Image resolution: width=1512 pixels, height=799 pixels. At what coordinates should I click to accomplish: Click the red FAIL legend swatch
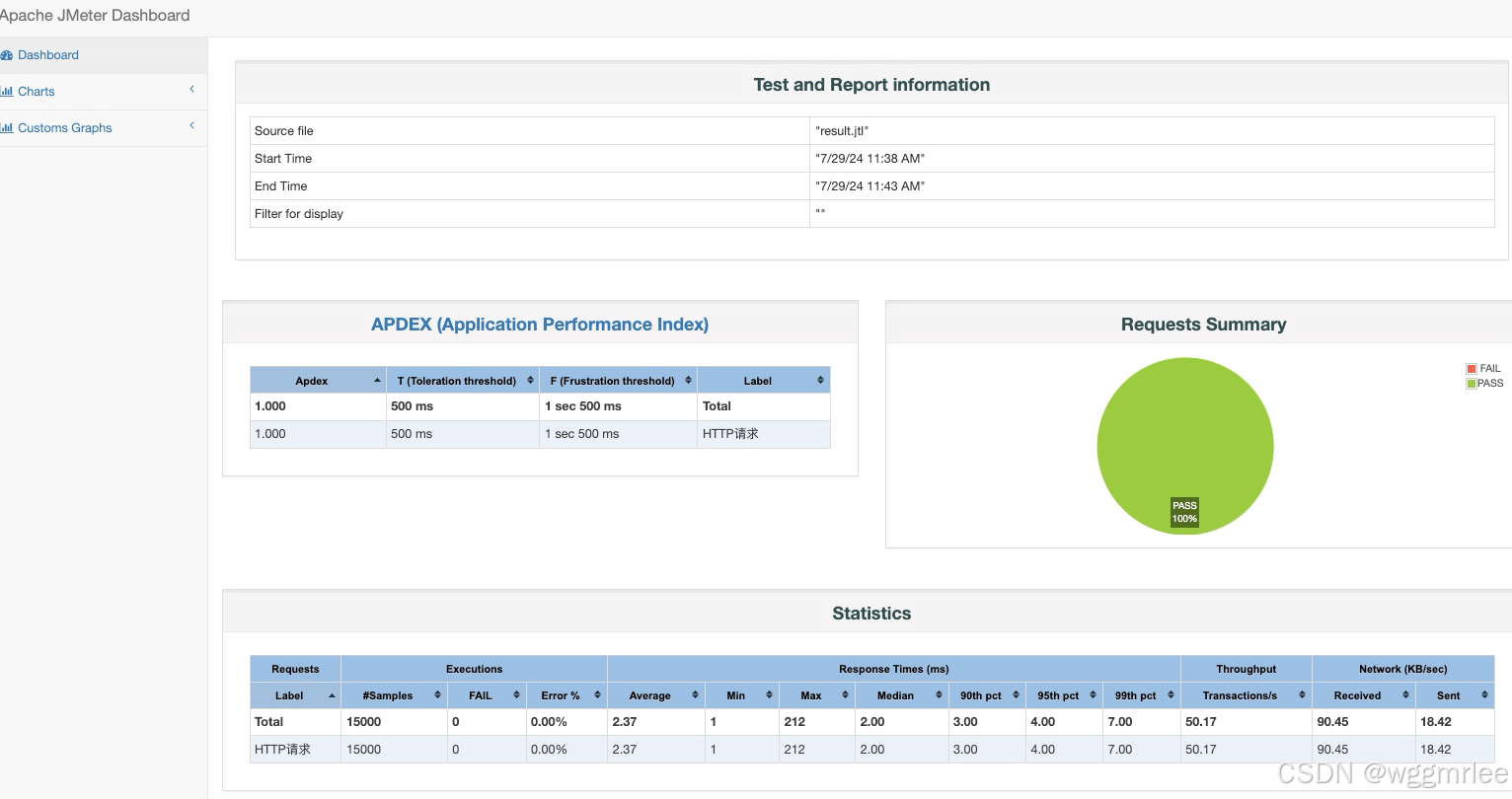(x=1471, y=369)
